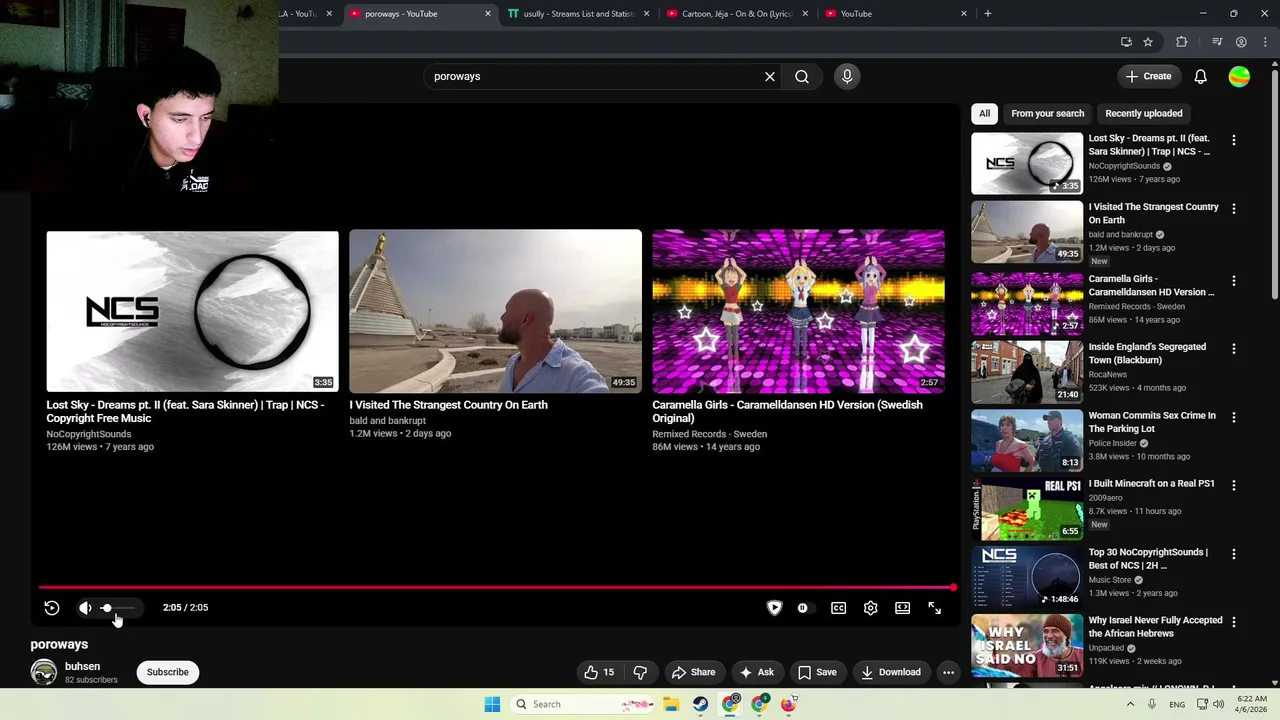This screenshot has height=720, width=1280.
Task: Open Steam from the taskbar
Action: 700,704
